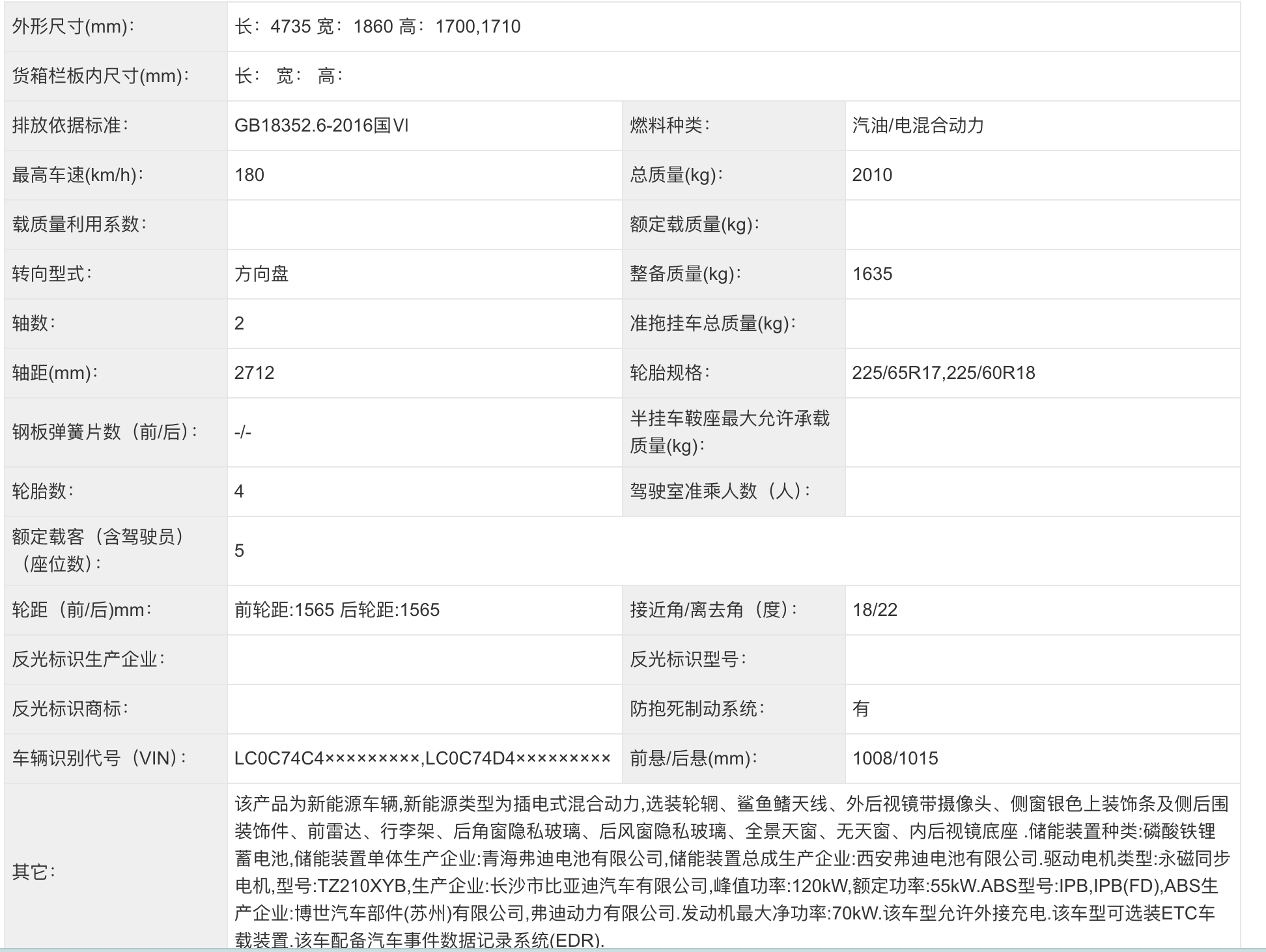Image resolution: width=1266 pixels, height=952 pixels.
Task: Select fuel type value 汽油/电混合动力
Action: (918, 126)
